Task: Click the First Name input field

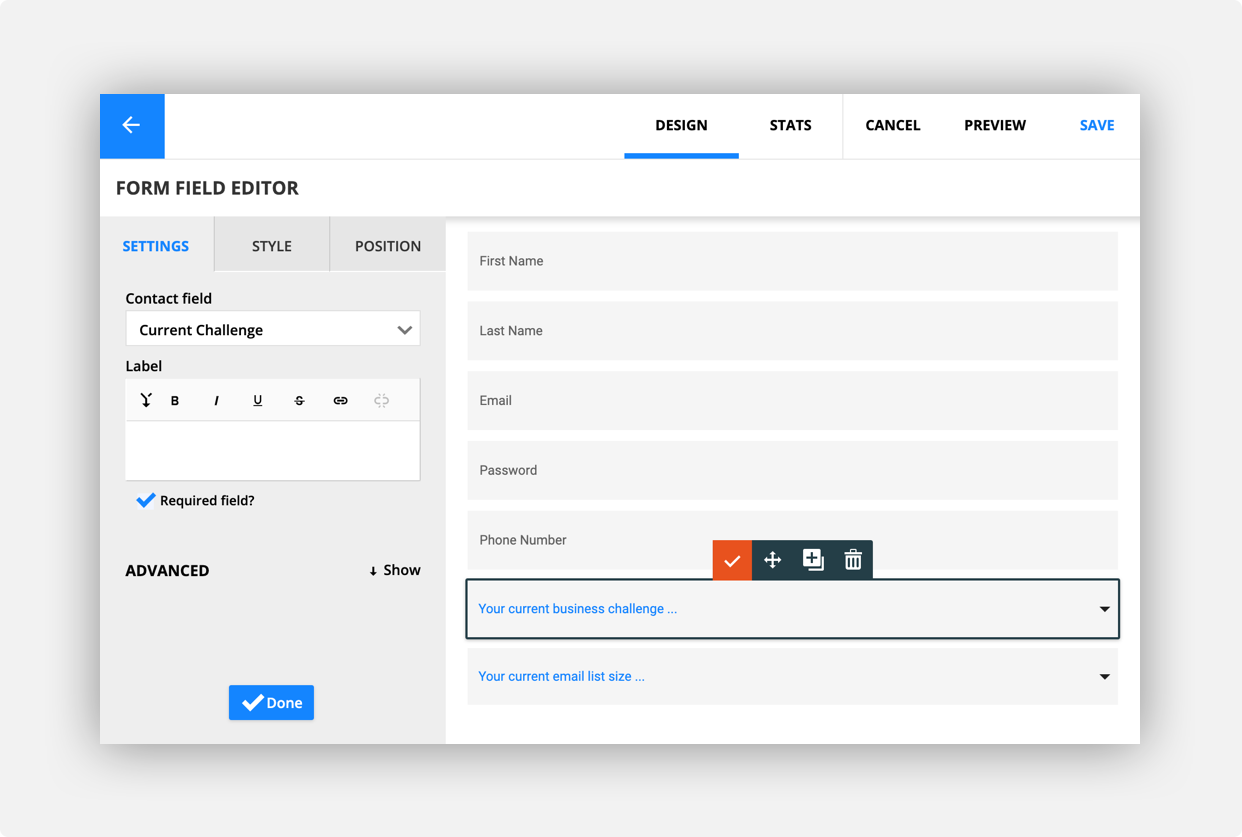Action: [792, 261]
